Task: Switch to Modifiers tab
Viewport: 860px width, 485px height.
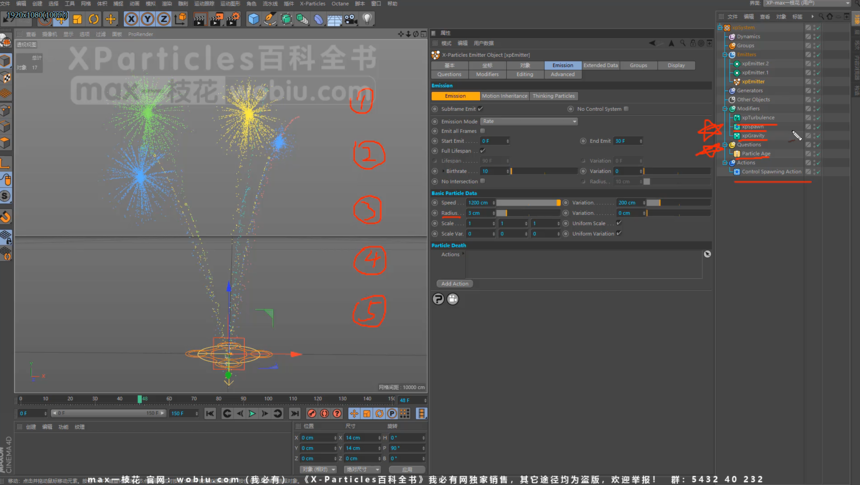Action: pos(487,75)
